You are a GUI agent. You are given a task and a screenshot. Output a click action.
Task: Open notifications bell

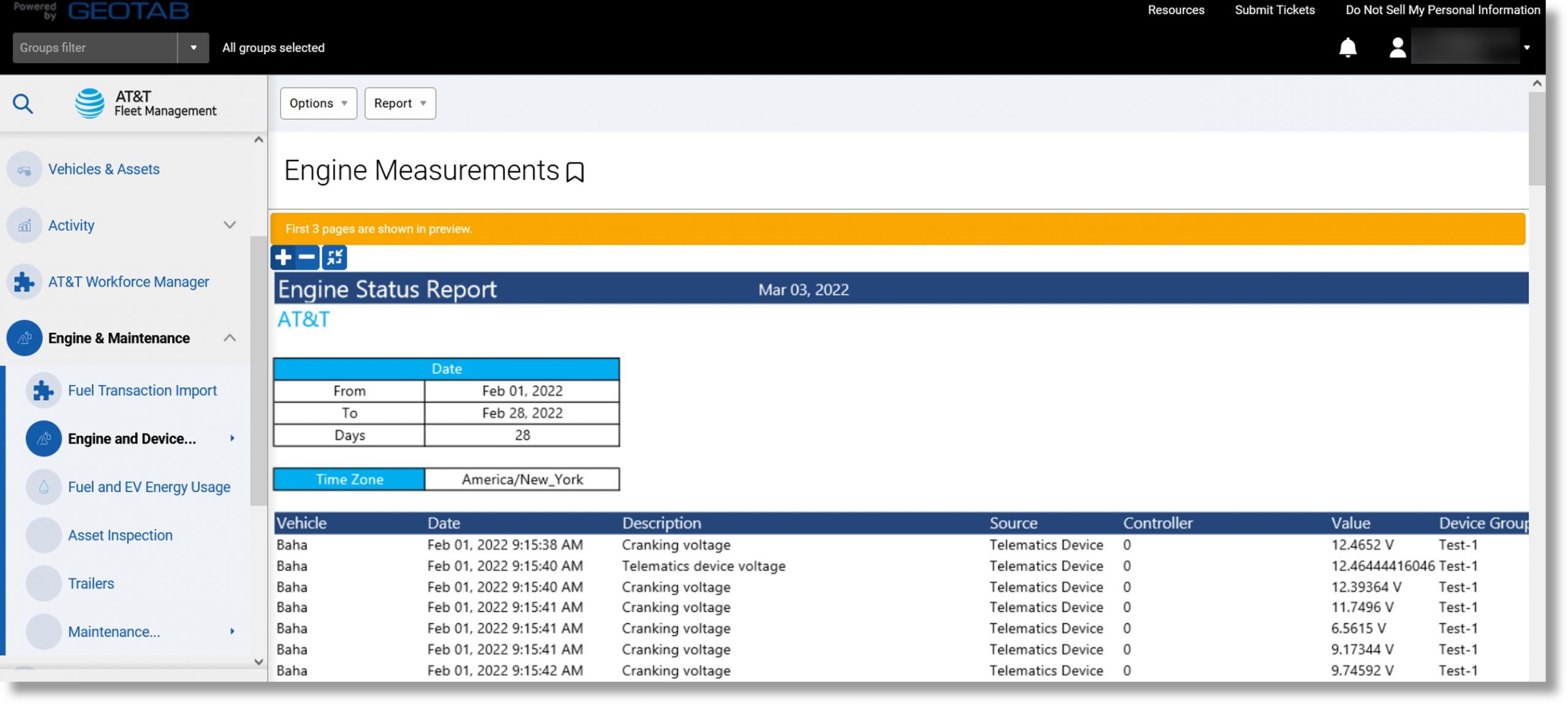[1347, 48]
